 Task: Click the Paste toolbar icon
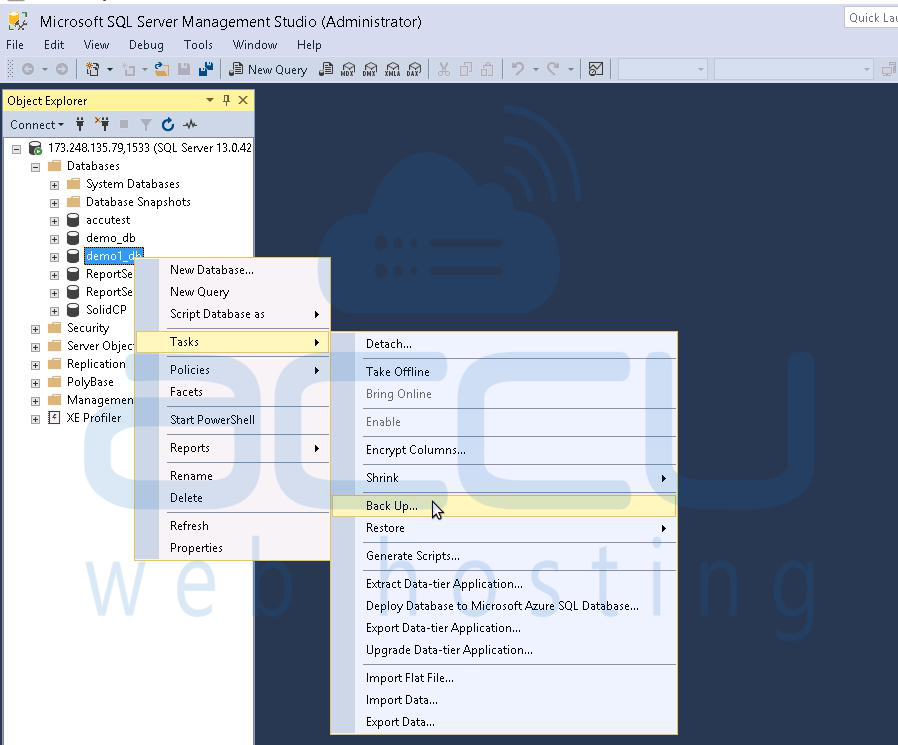pyautogui.click(x=487, y=69)
